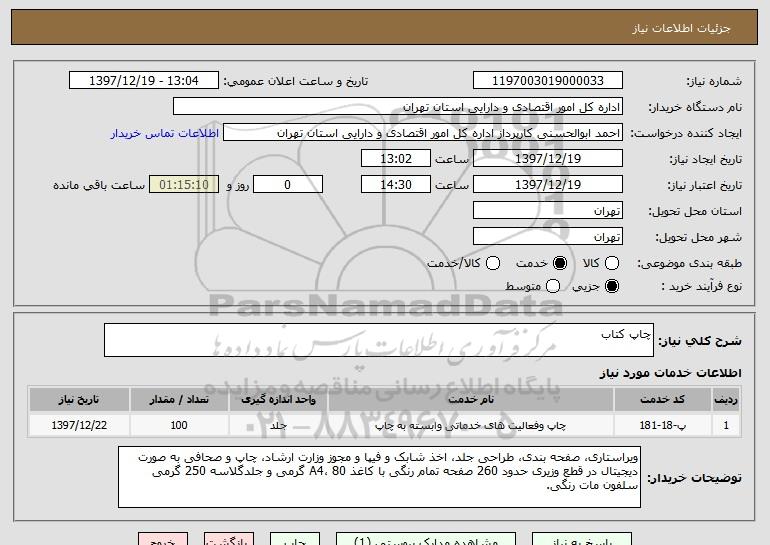Click the ساعت باقی مانده label
This screenshot has height=545, width=770.
tap(99, 185)
